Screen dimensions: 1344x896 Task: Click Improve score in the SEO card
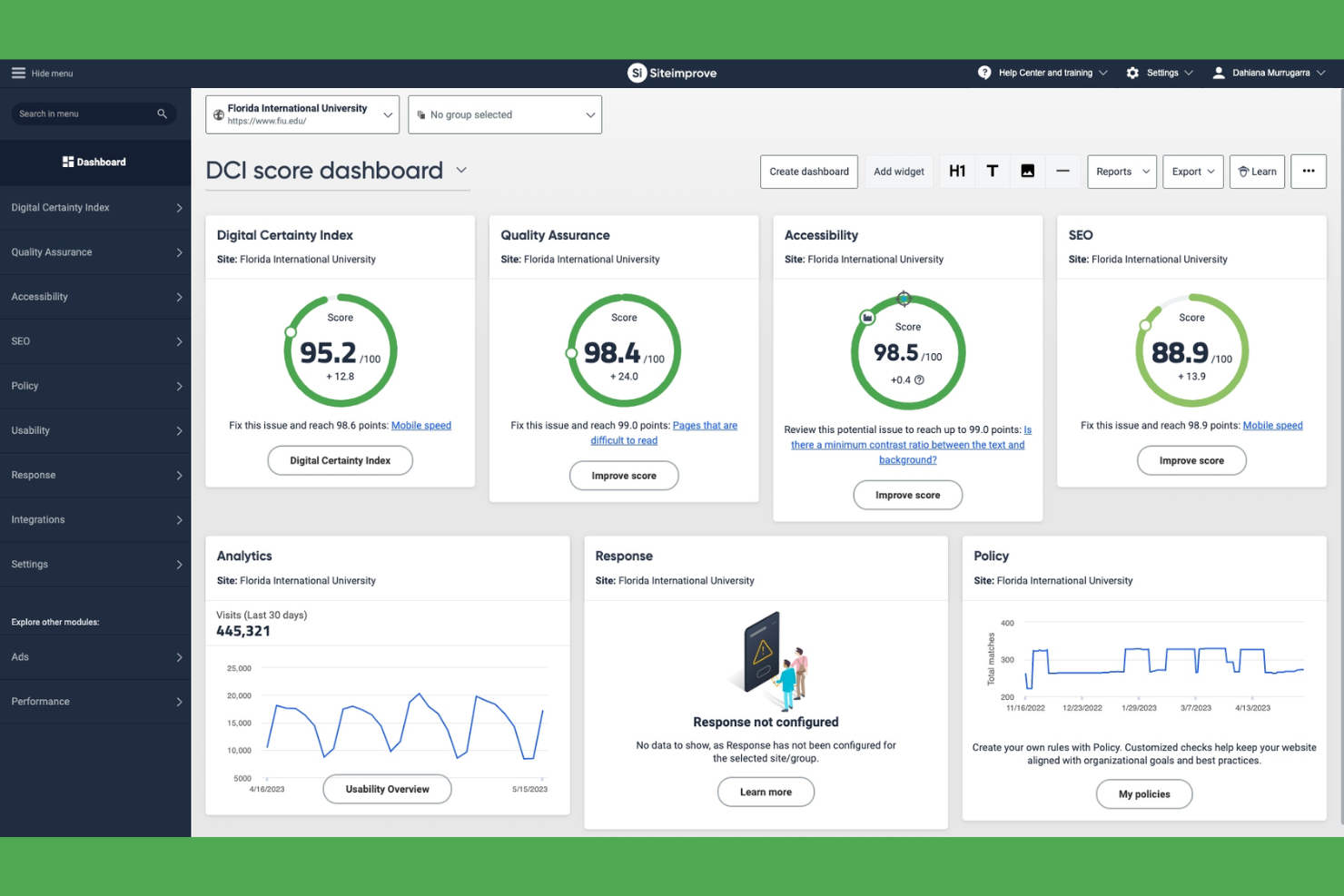pyautogui.click(x=1191, y=460)
